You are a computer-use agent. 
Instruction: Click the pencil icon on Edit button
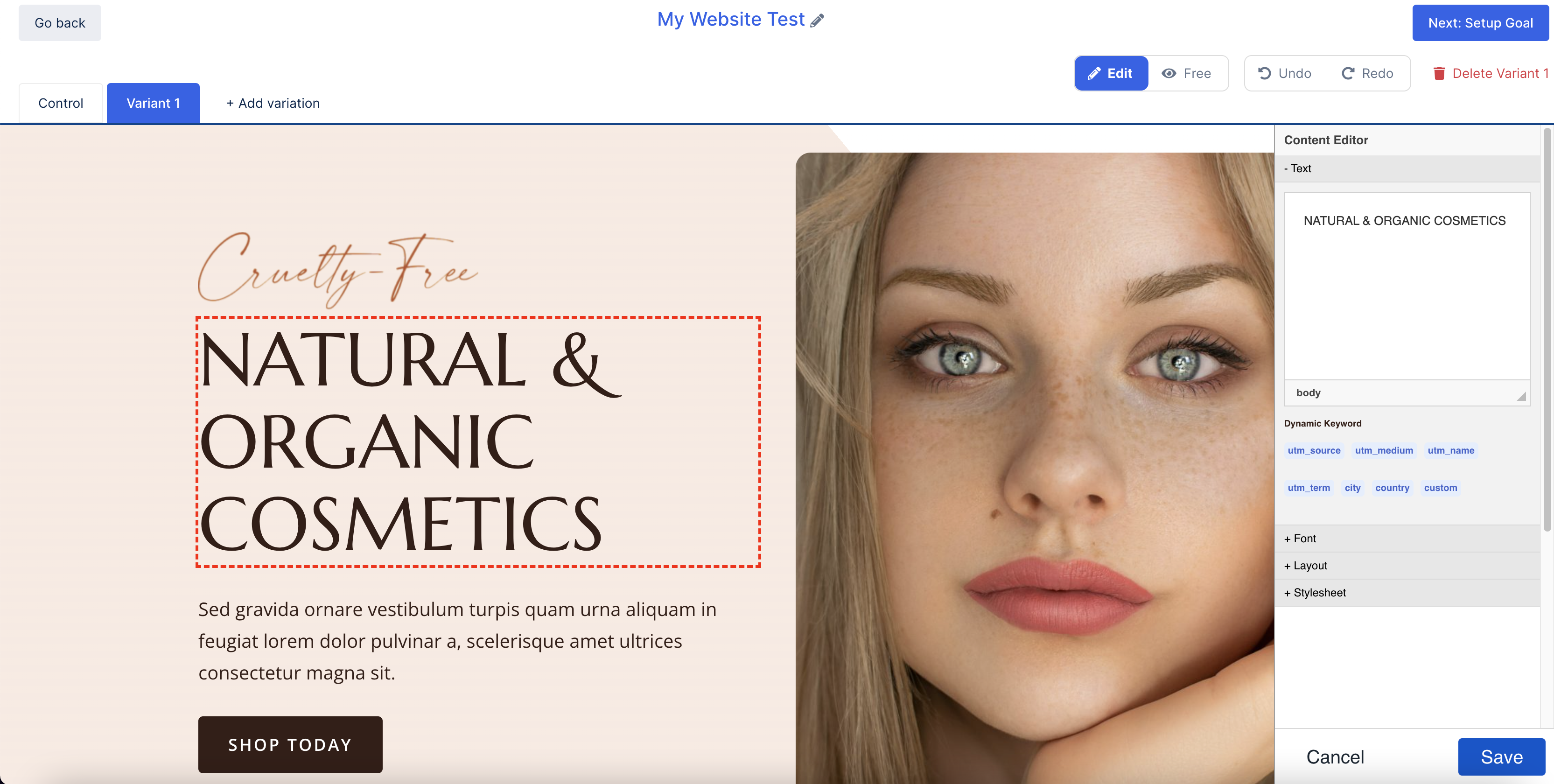(x=1094, y=74)
